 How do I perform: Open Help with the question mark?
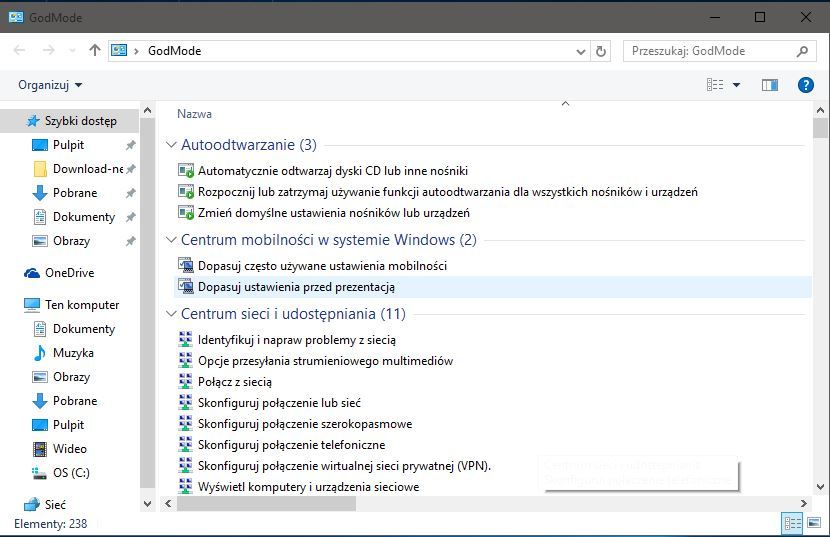[806, 85]
